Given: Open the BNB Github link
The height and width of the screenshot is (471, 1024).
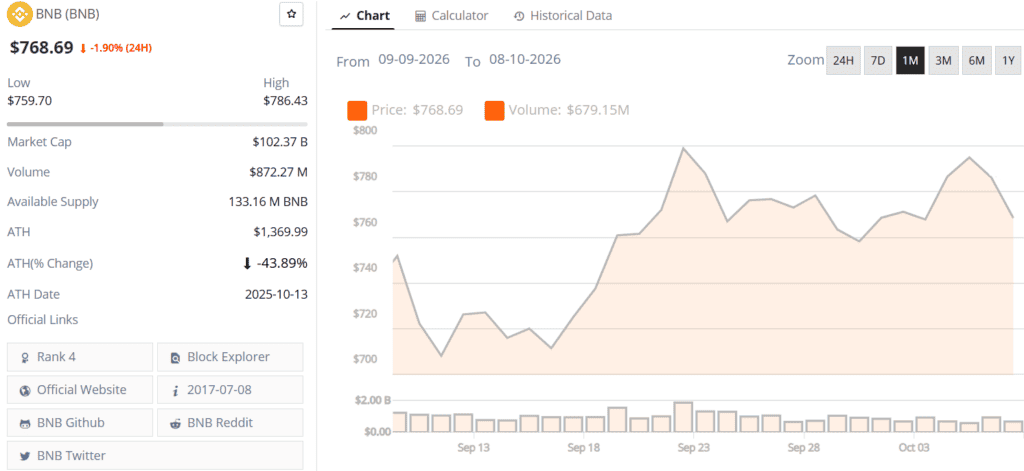Looking at the screenshot, I should (80, 422).
